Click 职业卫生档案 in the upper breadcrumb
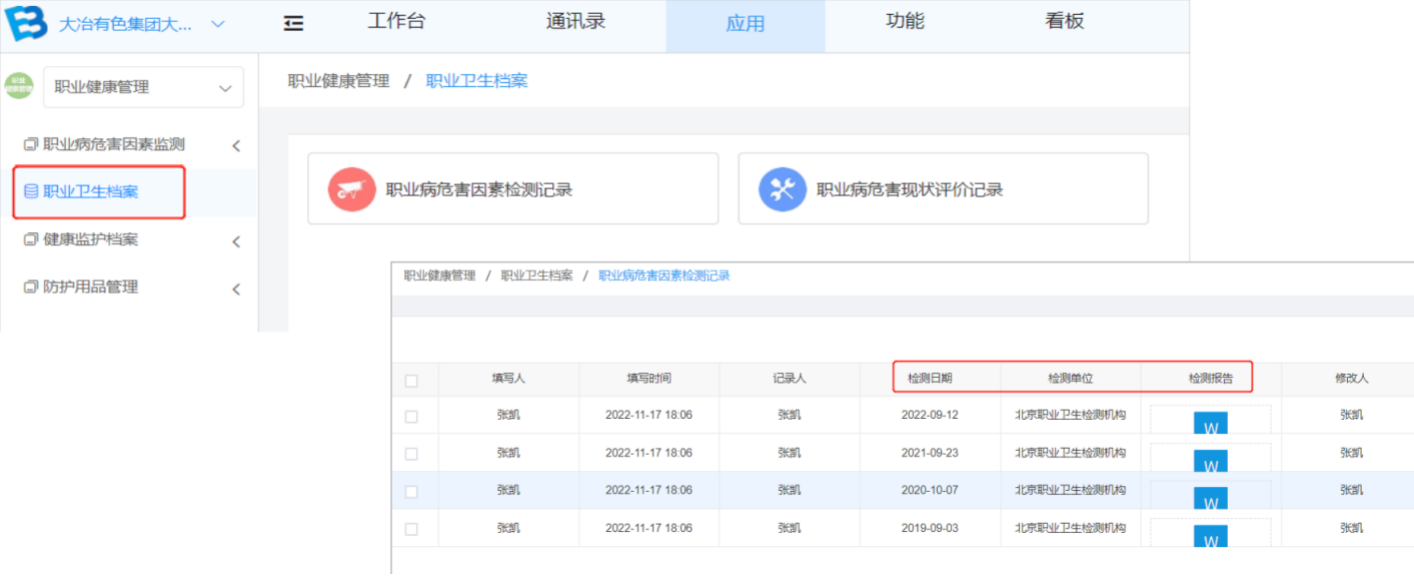This screenshot has width=1414, height=578. (x=477, y=81)
